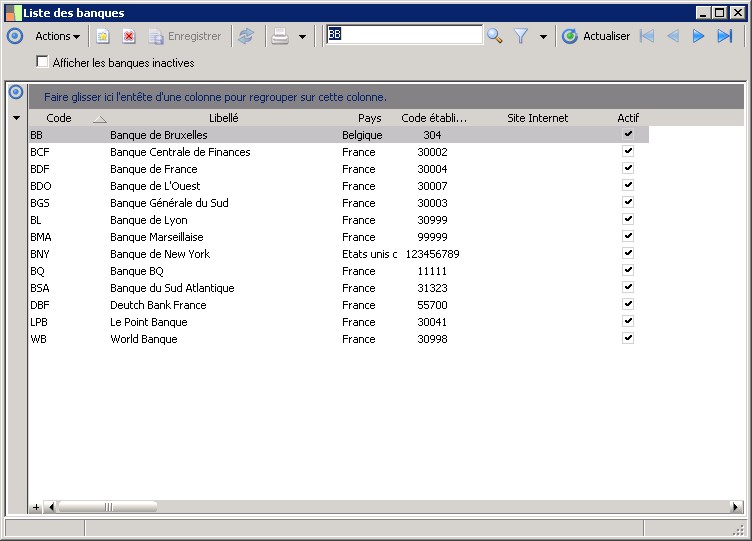Click the Le Point Banque label
This screenshot has height=541, width=752.
point(149,322)
